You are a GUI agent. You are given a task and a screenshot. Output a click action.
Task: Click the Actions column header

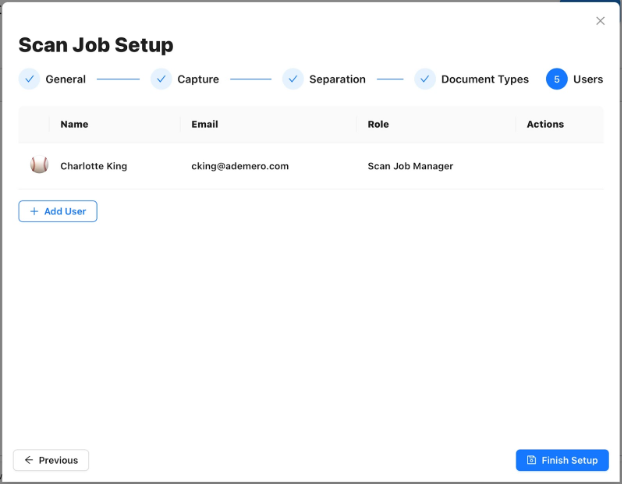[545, 125]
